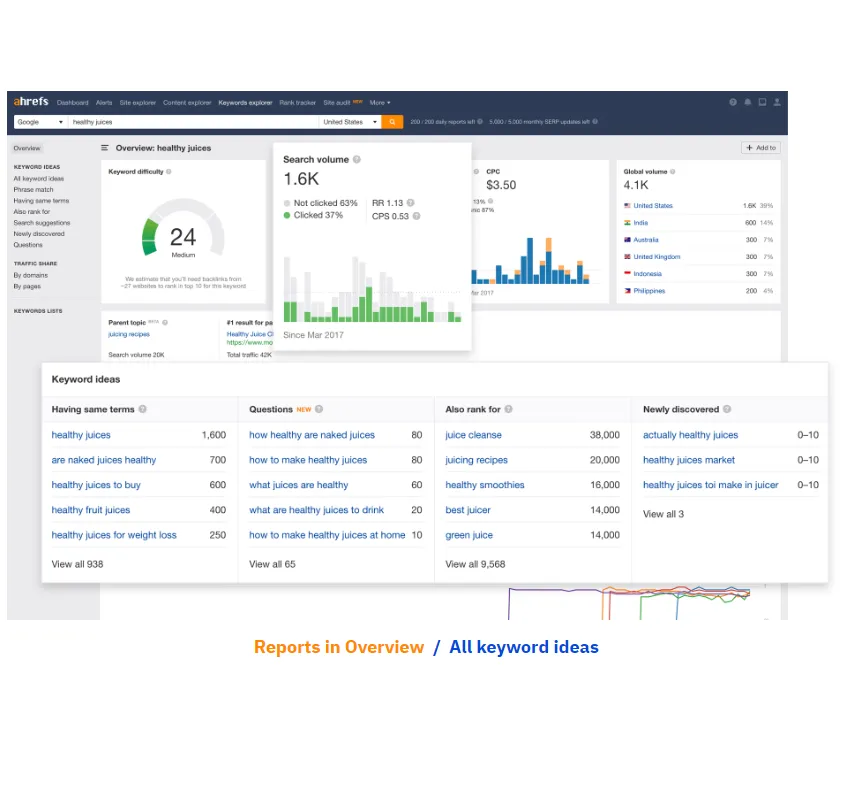This screenshot has width=847, height=802.
Task: Click the India flag icon
Action: tap(627, 223)
